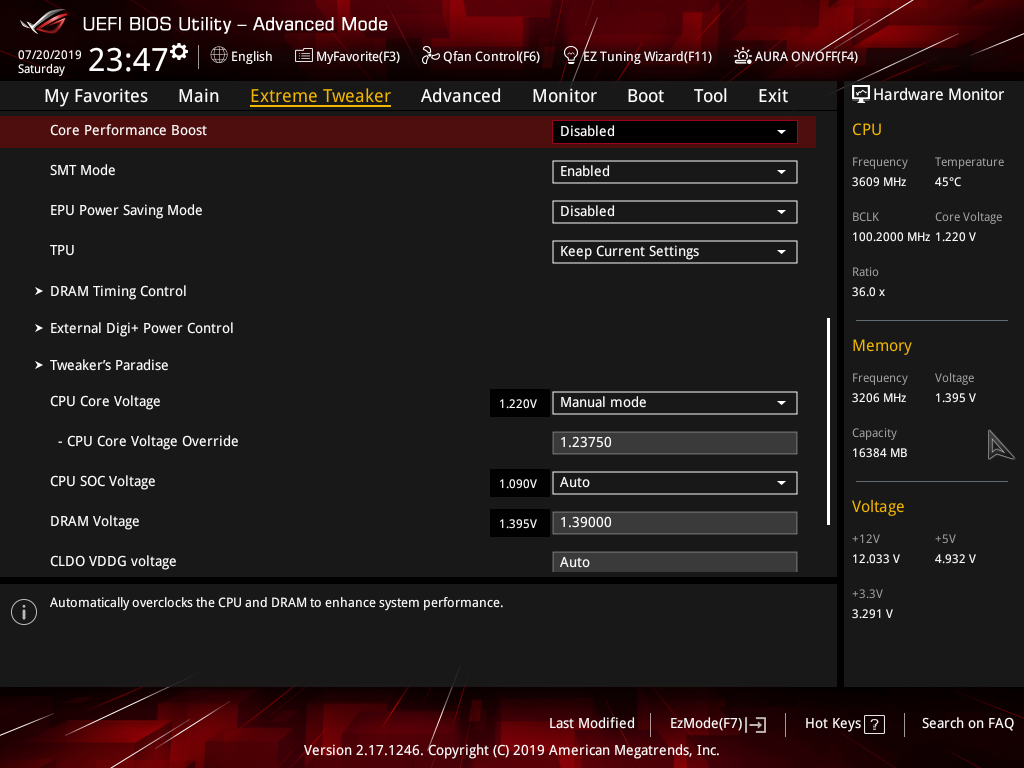
Task: Click the 1.395V DRAM voltage reading
Action: click(x=519, y=524)
